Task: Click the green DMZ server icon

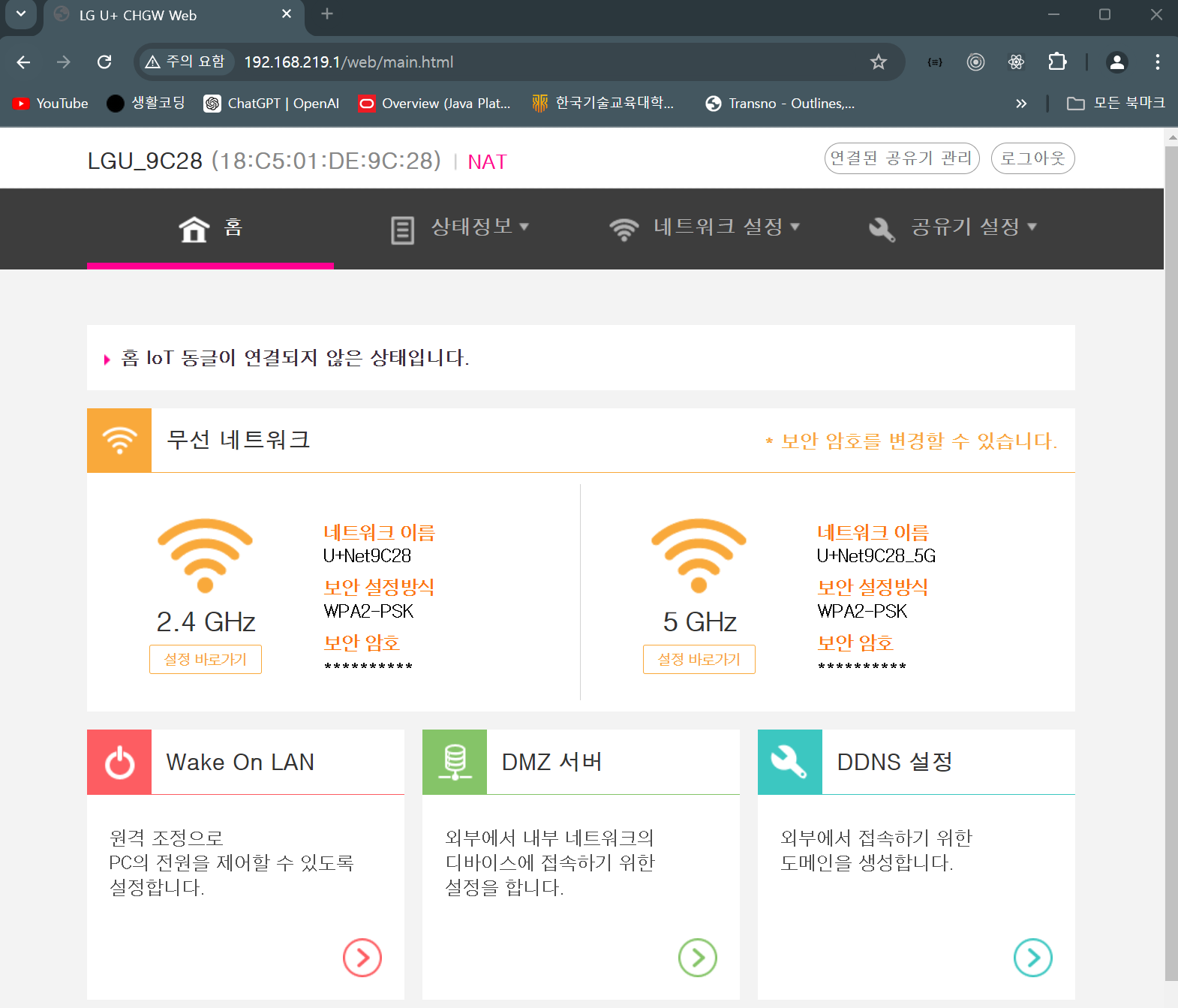Action: [x=455, y=762]
